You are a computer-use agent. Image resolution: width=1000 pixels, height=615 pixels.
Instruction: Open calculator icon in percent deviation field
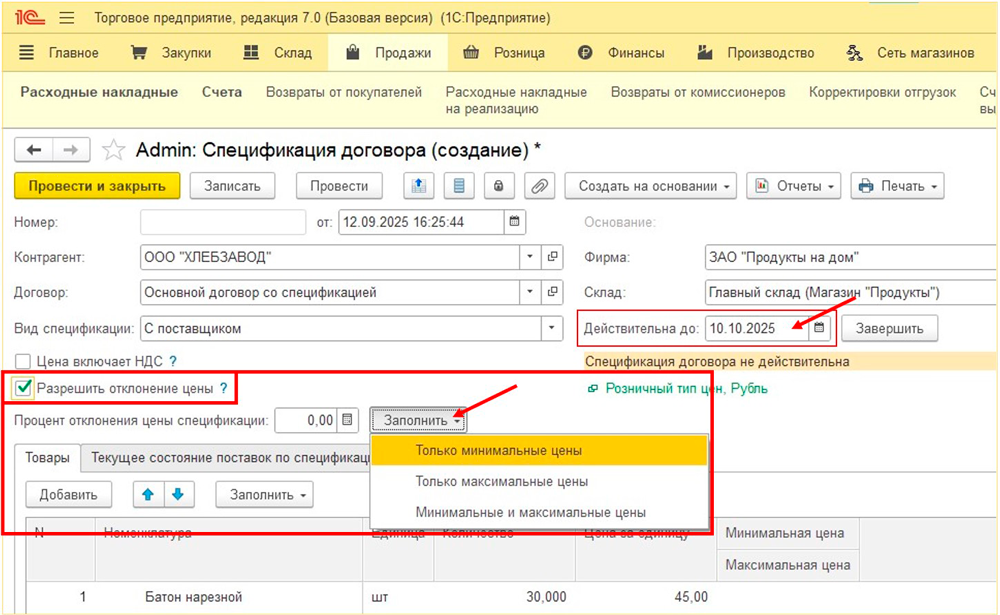[347, 421]
